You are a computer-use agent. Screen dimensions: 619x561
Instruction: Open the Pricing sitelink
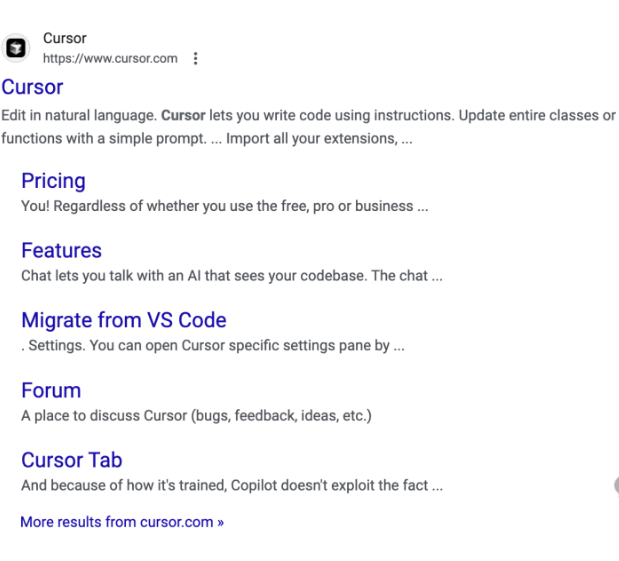53,181
